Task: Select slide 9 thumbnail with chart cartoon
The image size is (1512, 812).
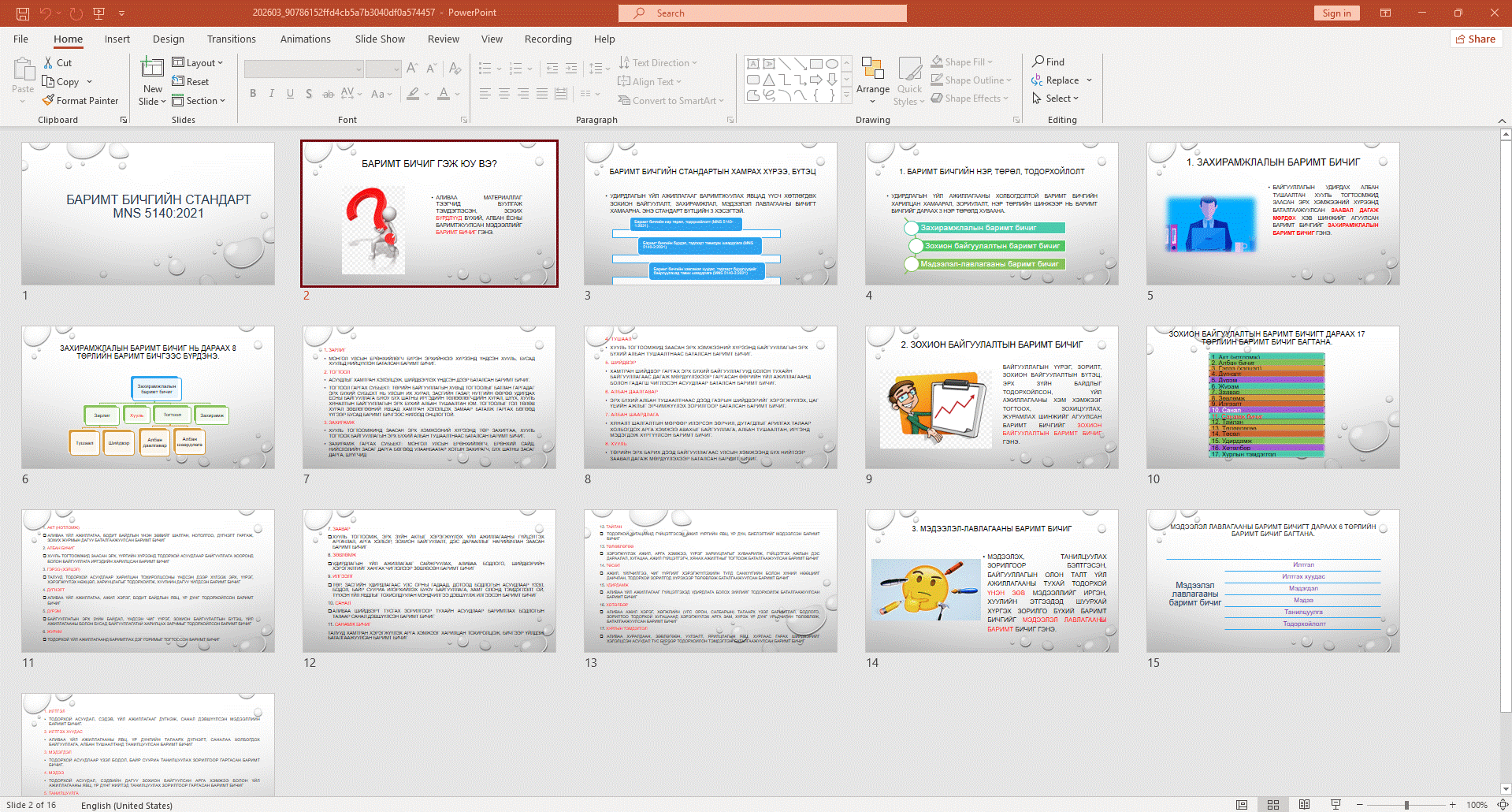Action: click(991, 398)
